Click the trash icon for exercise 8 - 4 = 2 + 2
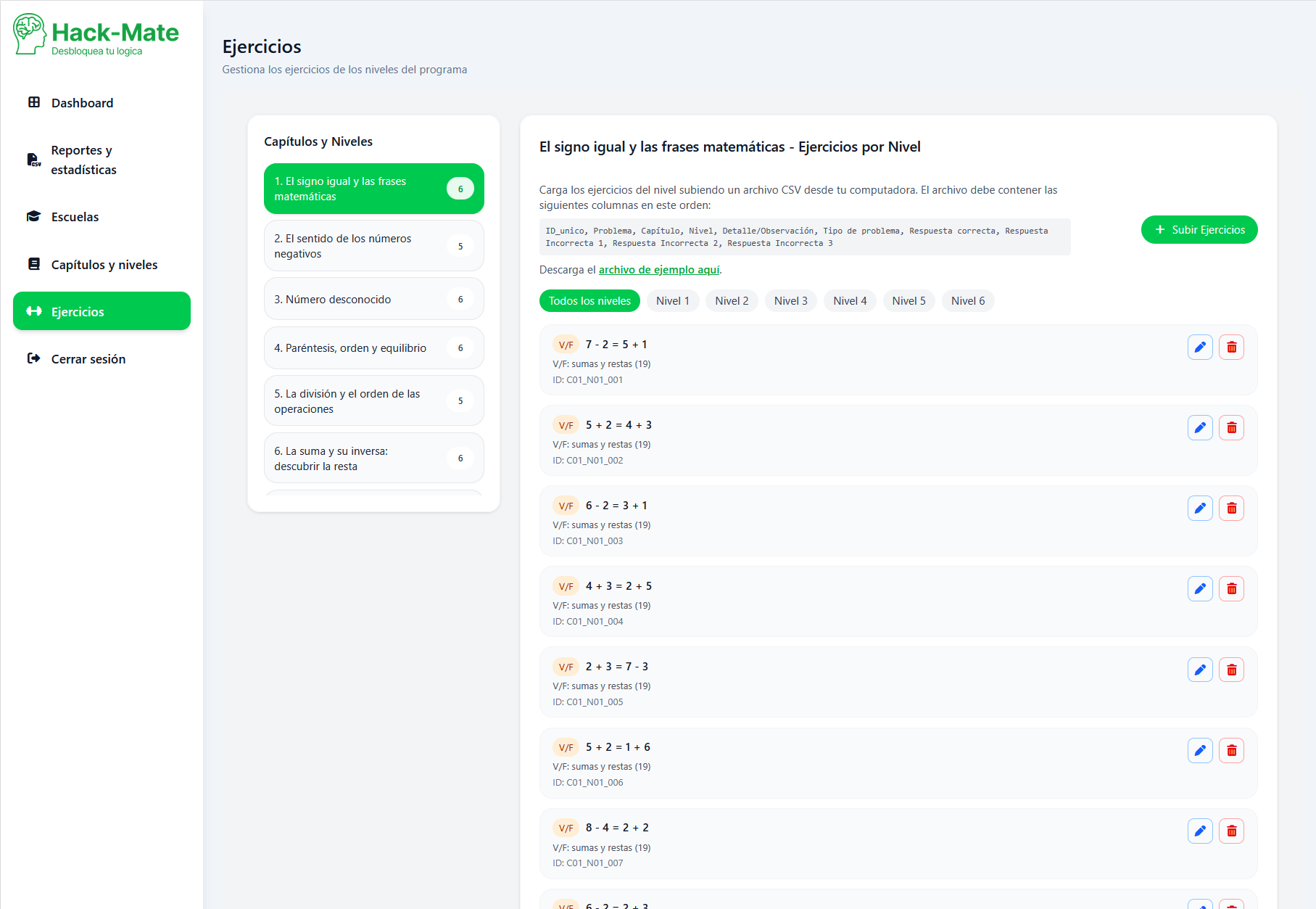Image resolution: width=1316 pixels, height=909 pixels. point(1230,830)
